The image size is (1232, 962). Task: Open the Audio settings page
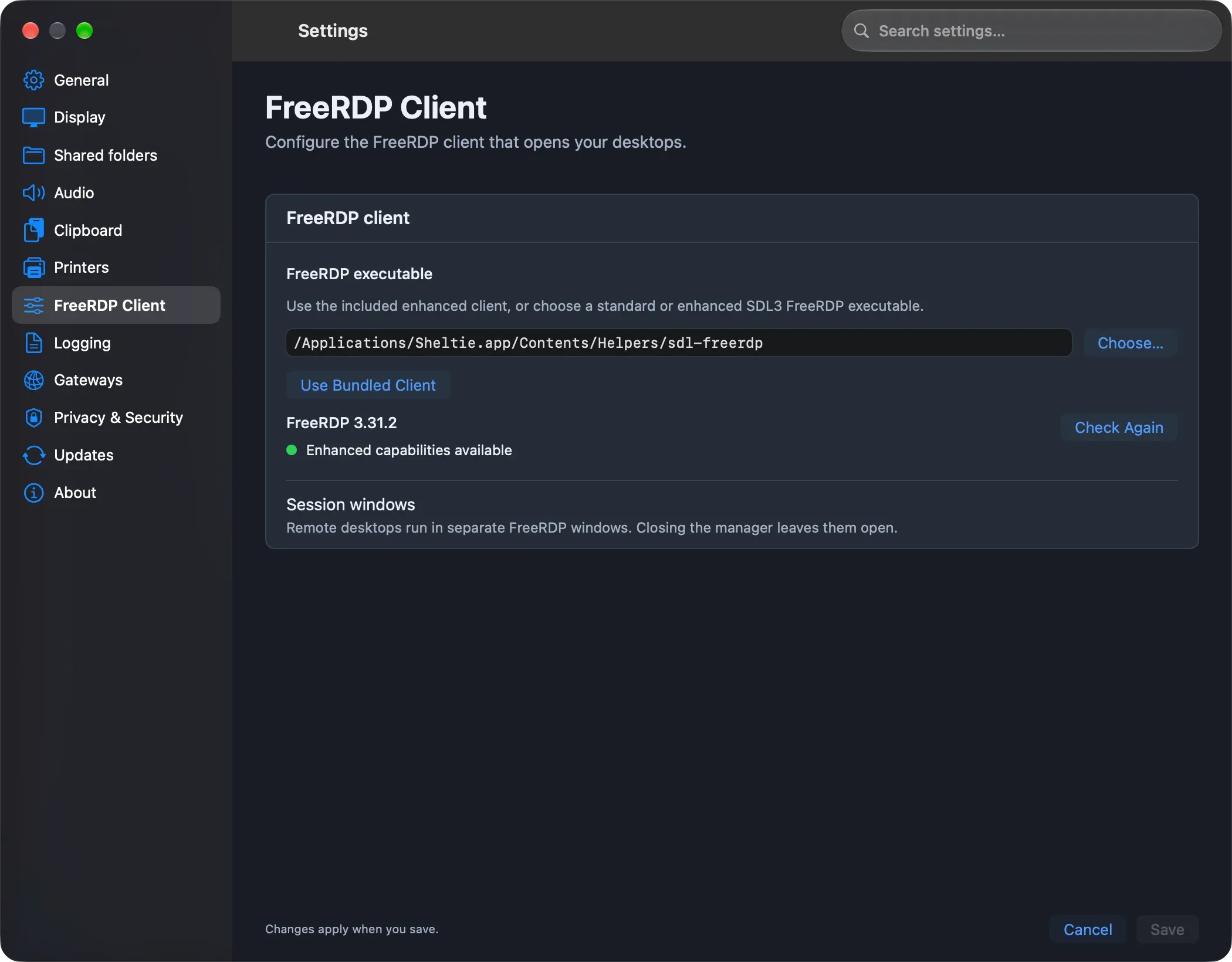click(116, 193)
